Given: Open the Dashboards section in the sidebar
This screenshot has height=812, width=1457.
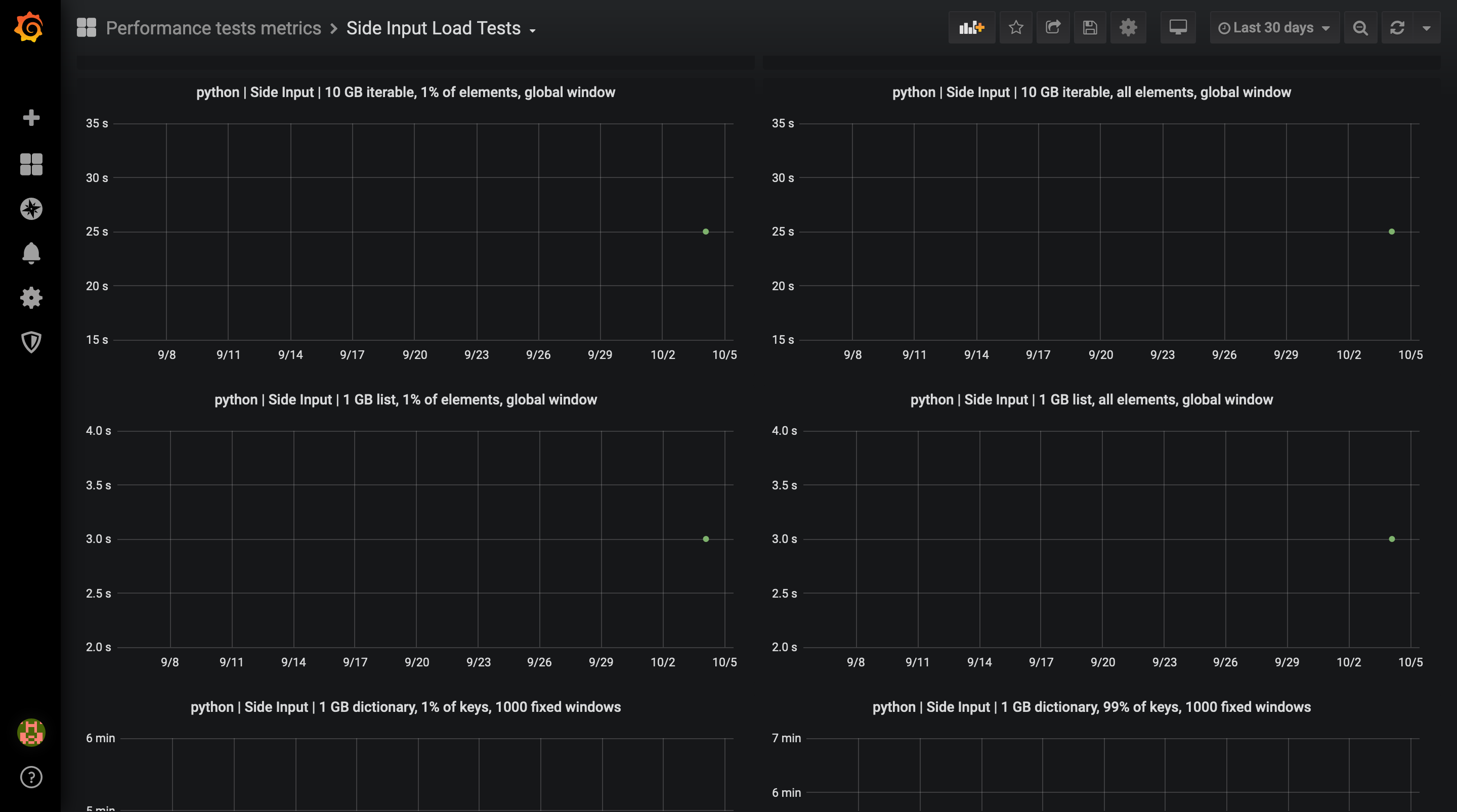Looking at the screenshot, I should [x=31, y=163].
